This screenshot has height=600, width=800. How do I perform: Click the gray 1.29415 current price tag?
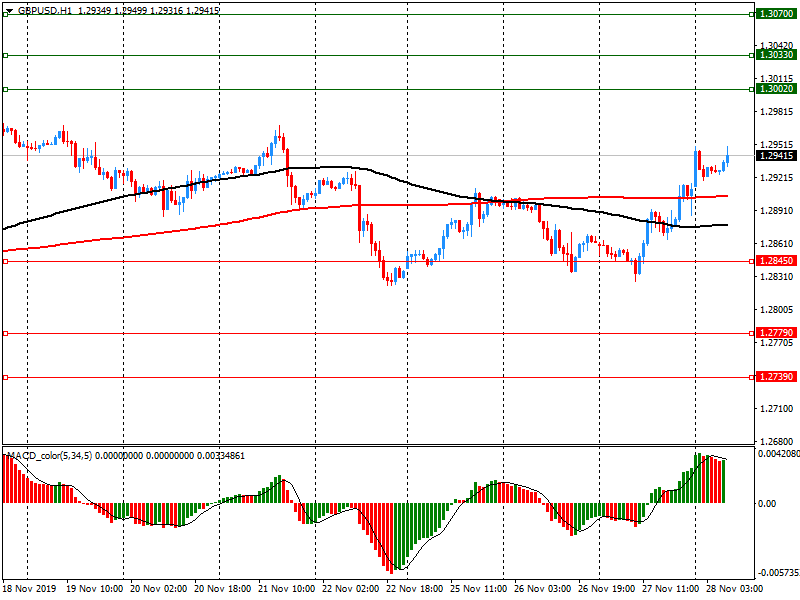coord(776,156)
